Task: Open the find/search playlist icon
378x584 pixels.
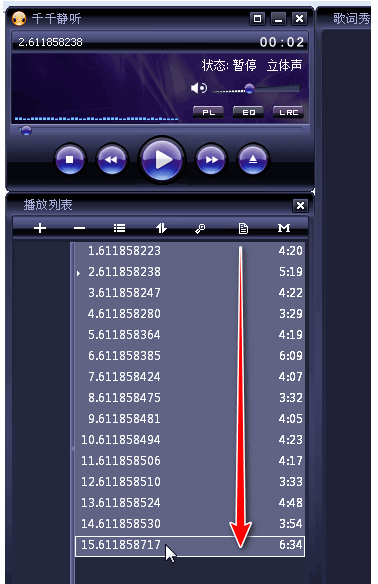Action: pos(200,228)
